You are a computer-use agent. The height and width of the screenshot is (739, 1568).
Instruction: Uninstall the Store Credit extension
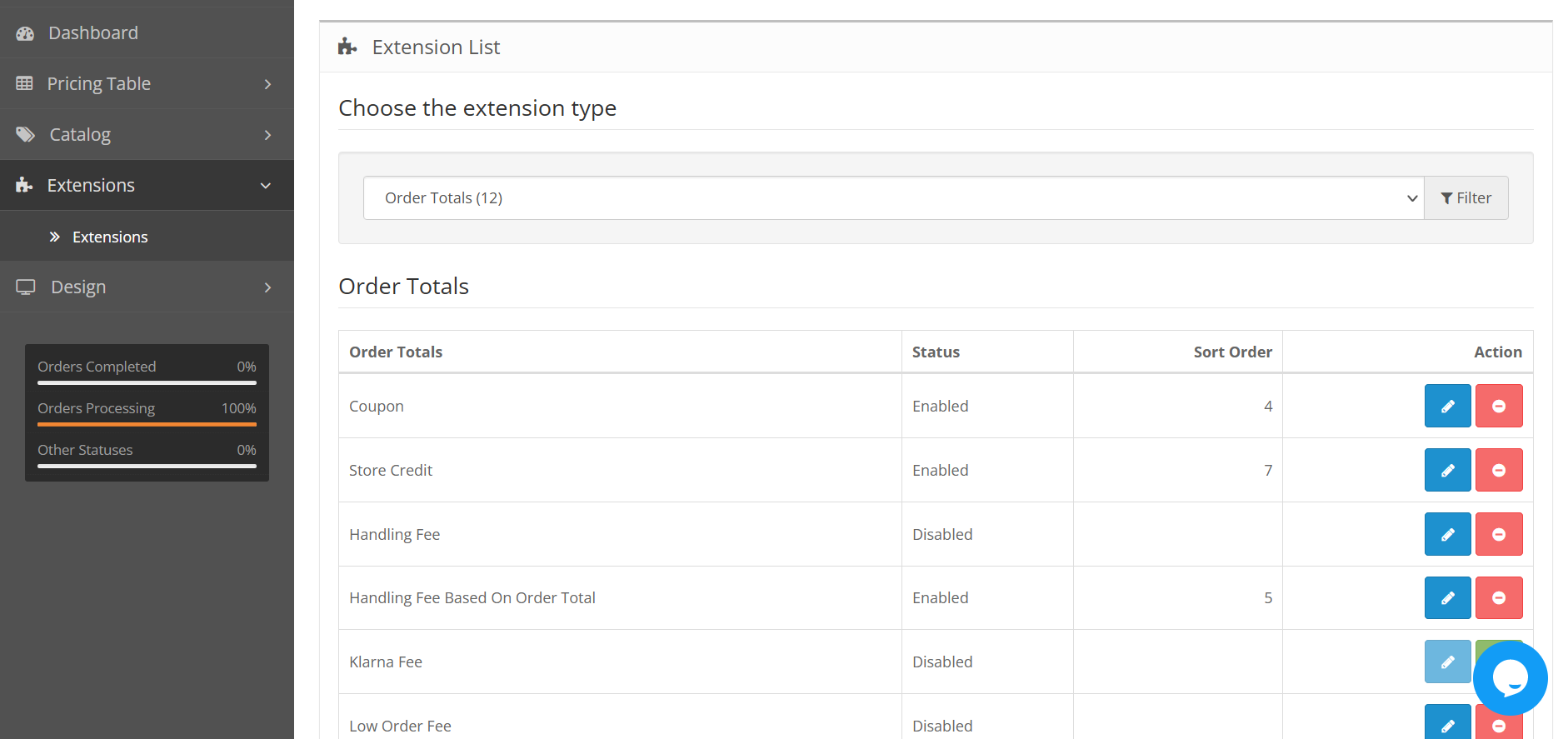(1499, 470)
